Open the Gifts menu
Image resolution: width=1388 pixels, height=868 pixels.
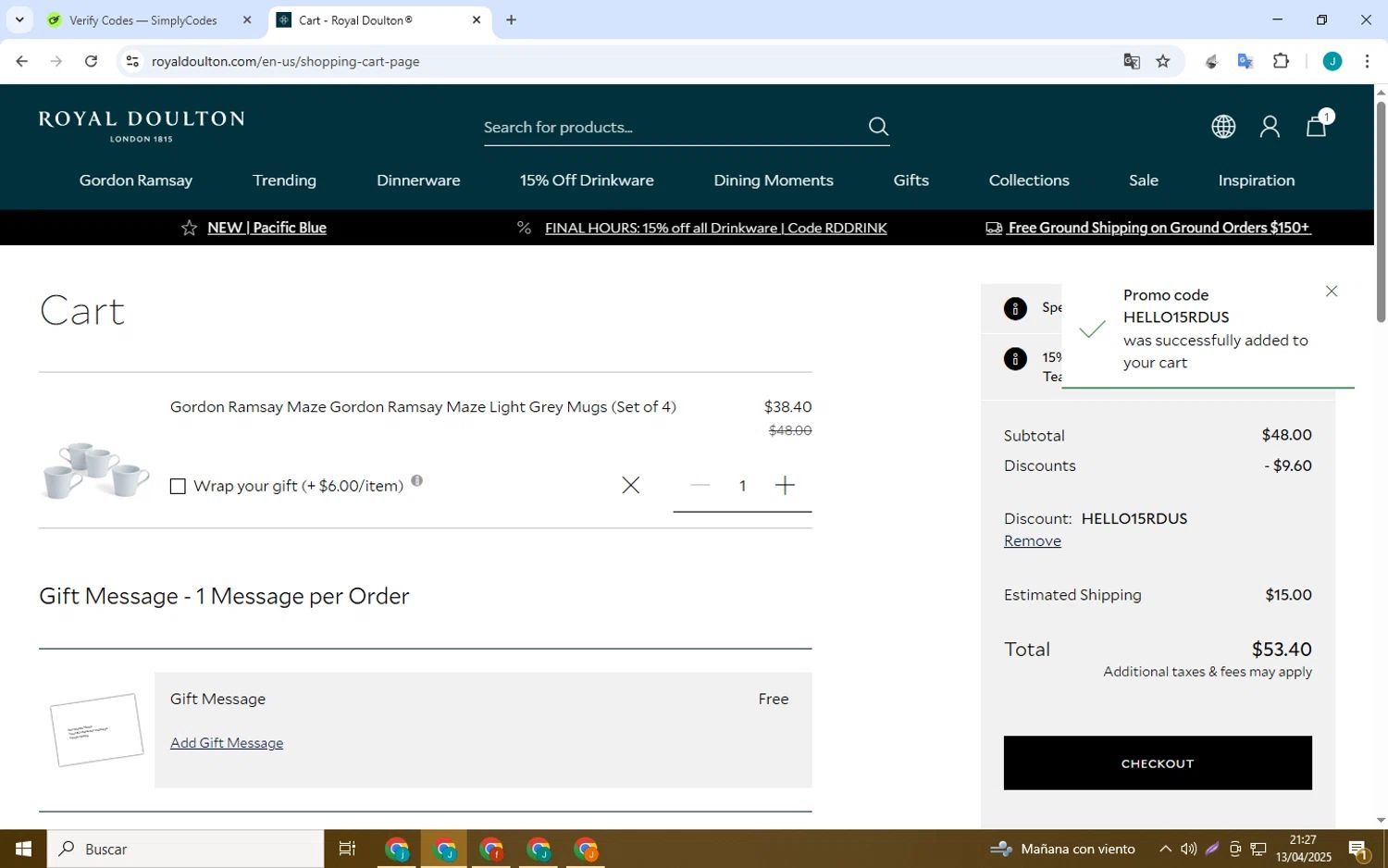click(x=911, y=180)
